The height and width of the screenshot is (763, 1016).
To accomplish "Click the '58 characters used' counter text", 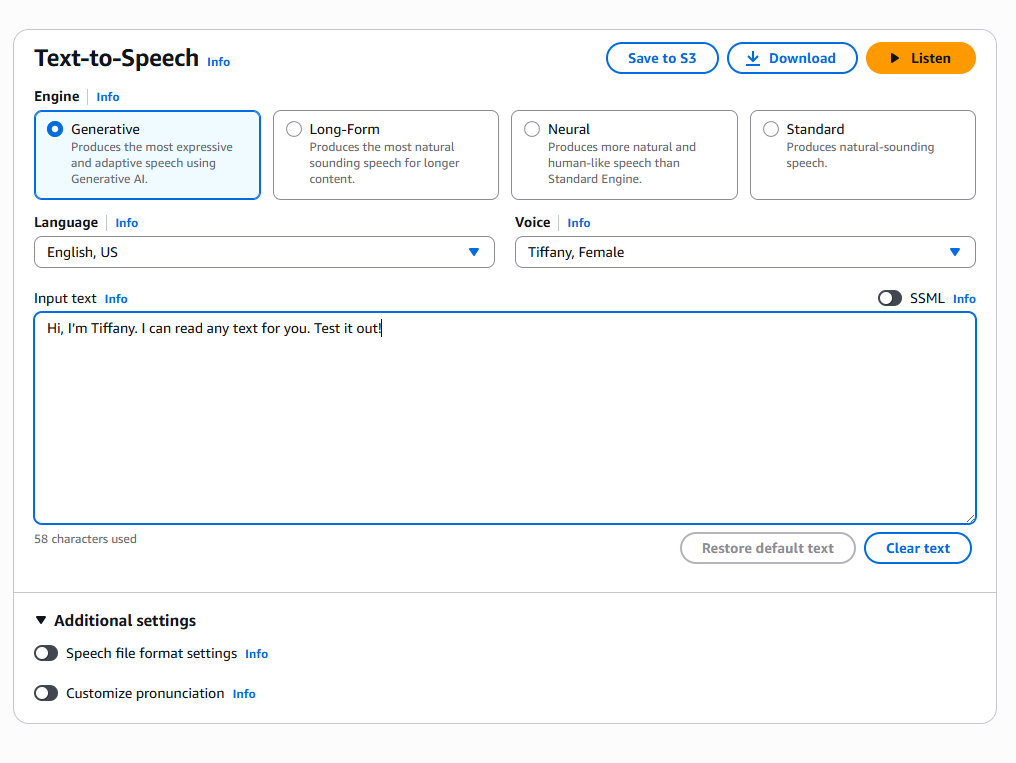I will tap(86, 539).
